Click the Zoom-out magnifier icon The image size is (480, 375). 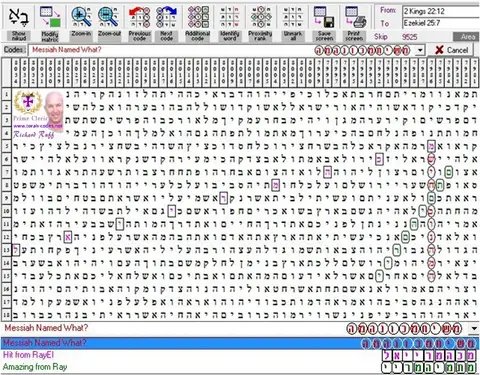click(x=108, y=17)
